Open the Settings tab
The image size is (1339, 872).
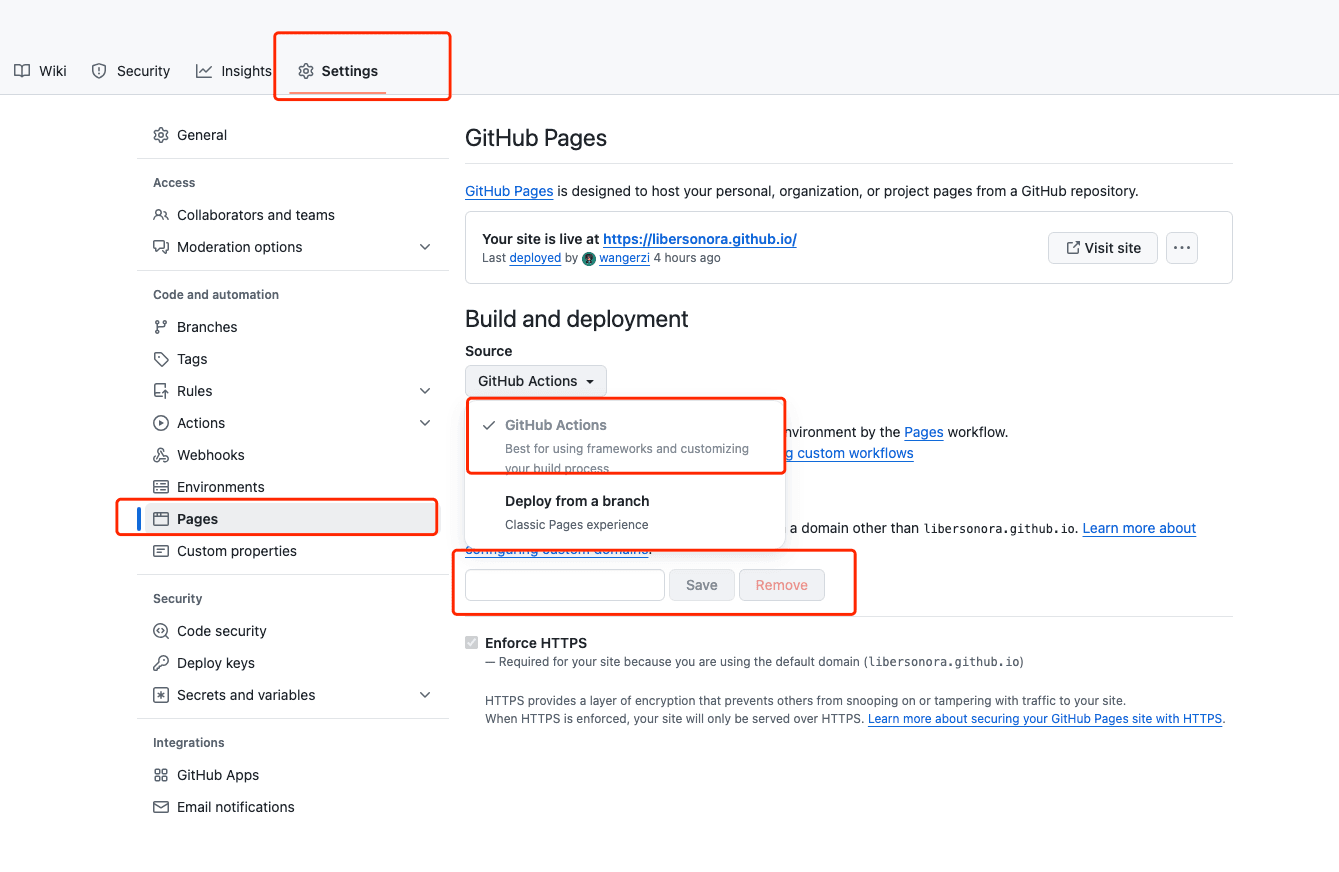coord(338,71)
